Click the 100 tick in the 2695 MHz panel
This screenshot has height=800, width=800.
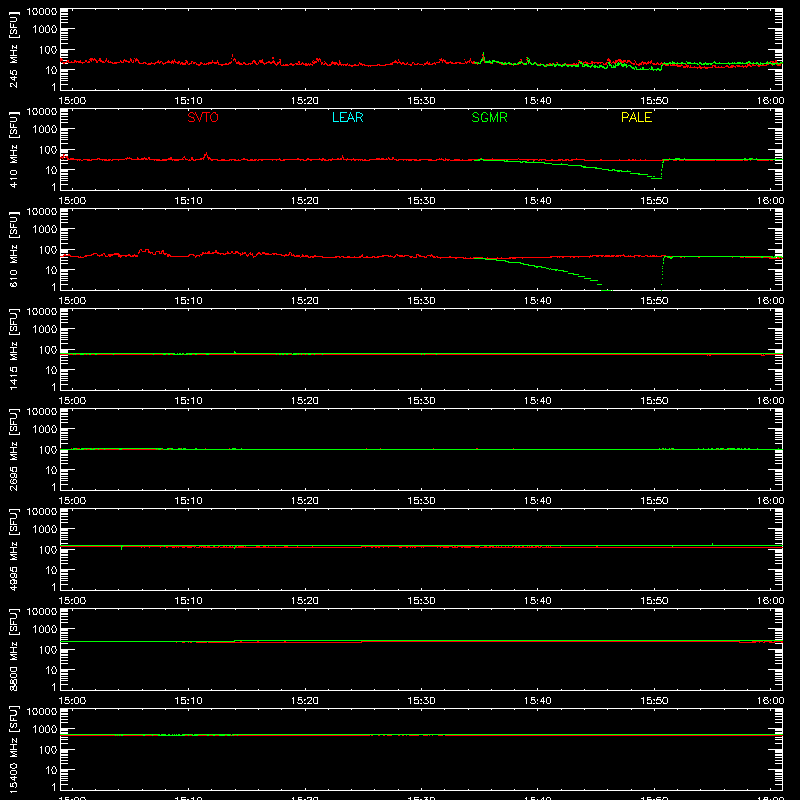pyautogui.click(x=48, y=449)
